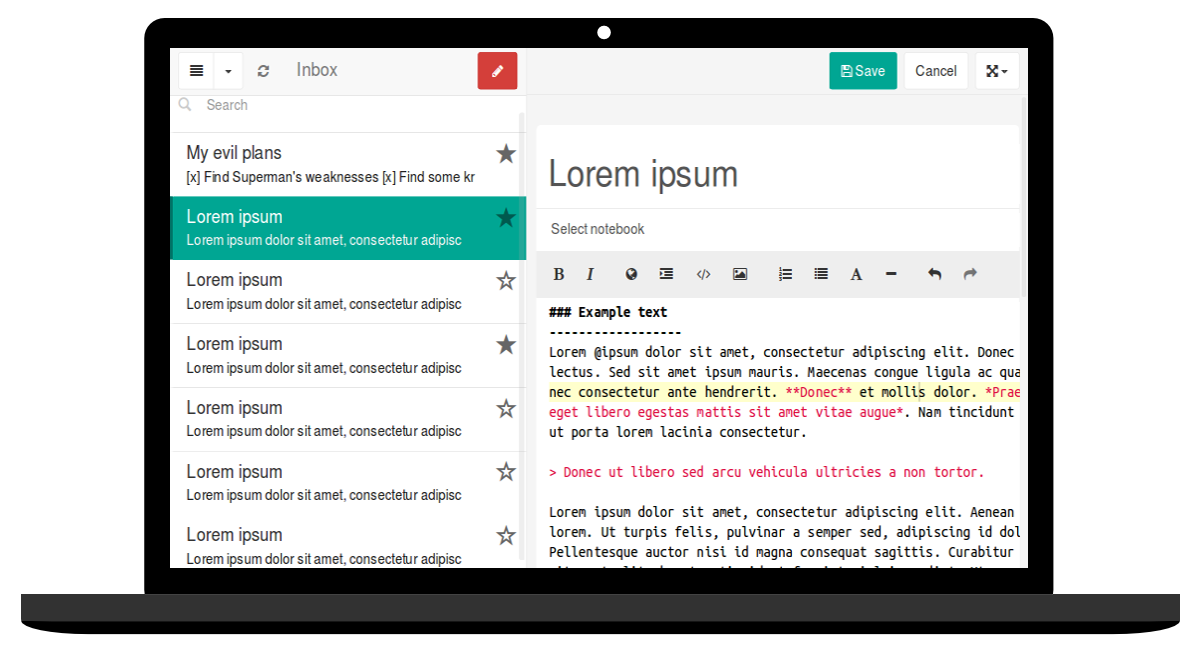Toggle the star on the selected note

click(x=506, y=217)
